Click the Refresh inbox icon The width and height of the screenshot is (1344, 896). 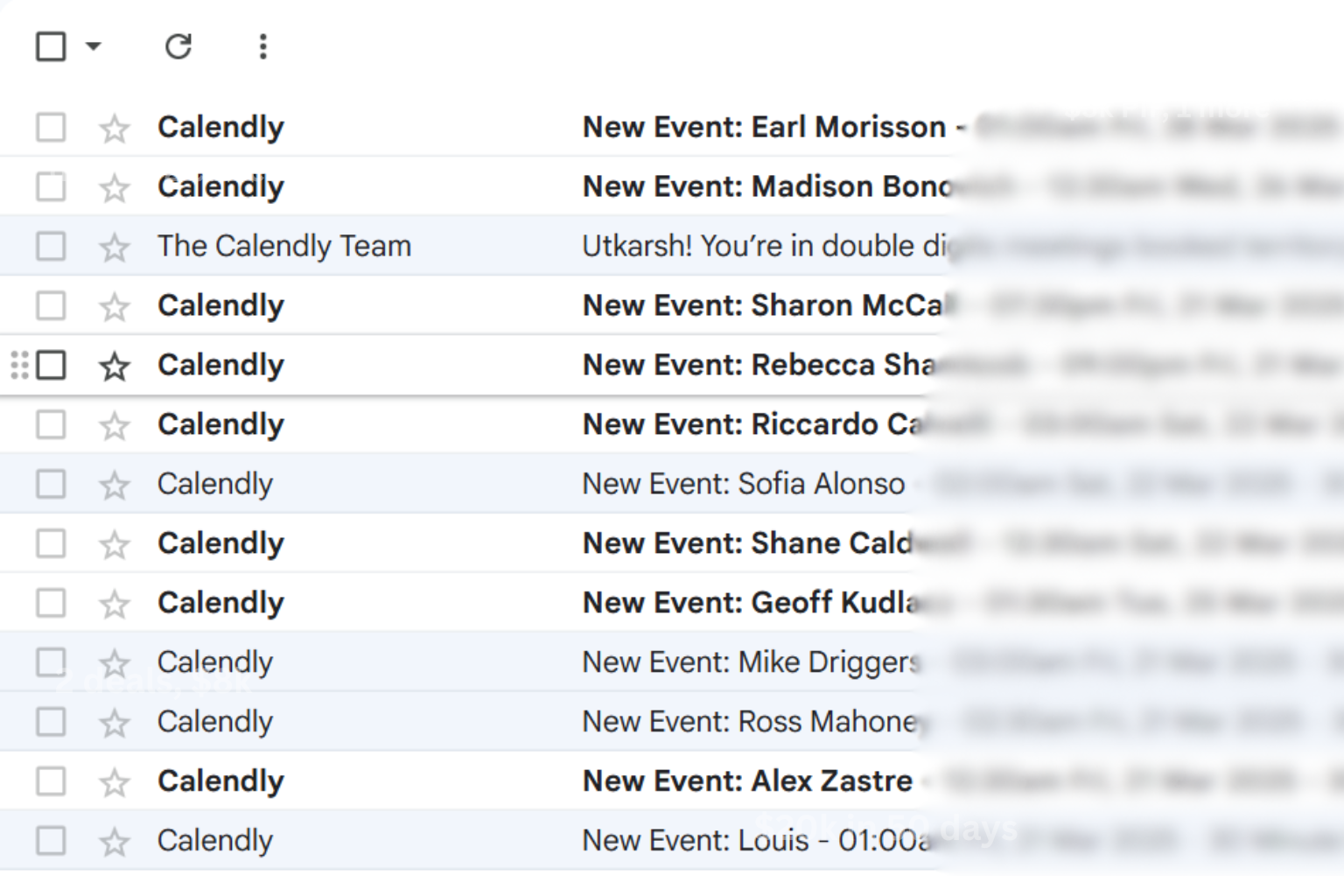[x=178, y=46]
